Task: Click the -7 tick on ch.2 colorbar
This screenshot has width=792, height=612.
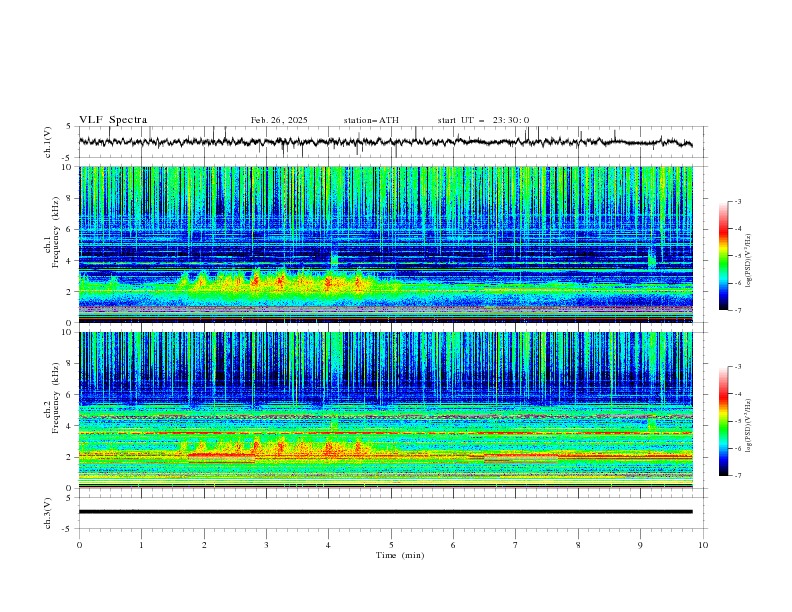Action: 737,476
